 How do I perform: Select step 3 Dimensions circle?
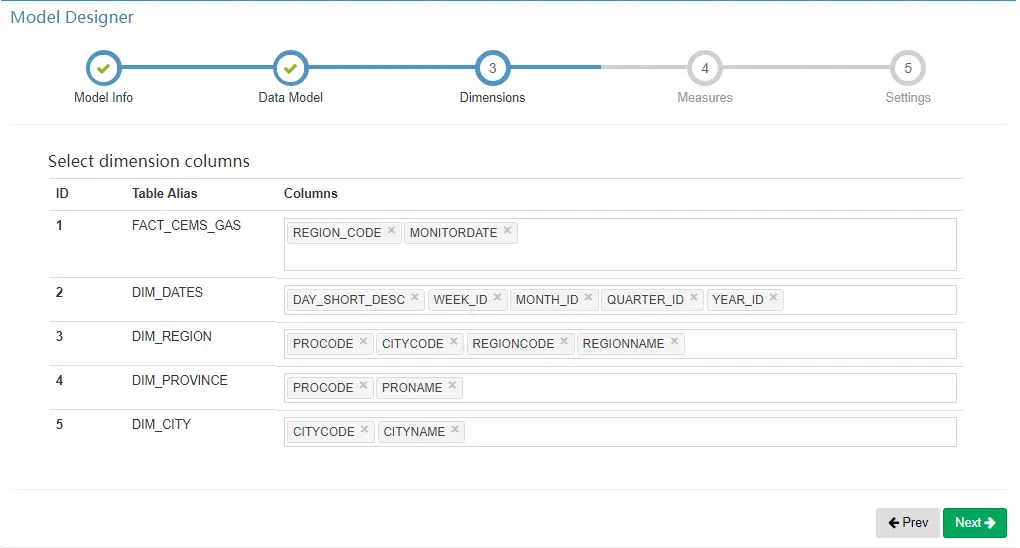click(492, 68)
